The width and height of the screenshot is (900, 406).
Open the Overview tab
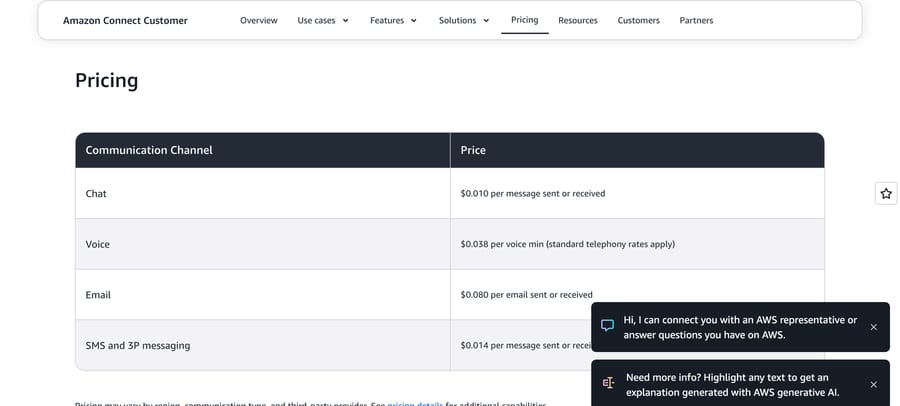[x=258, y=21]
